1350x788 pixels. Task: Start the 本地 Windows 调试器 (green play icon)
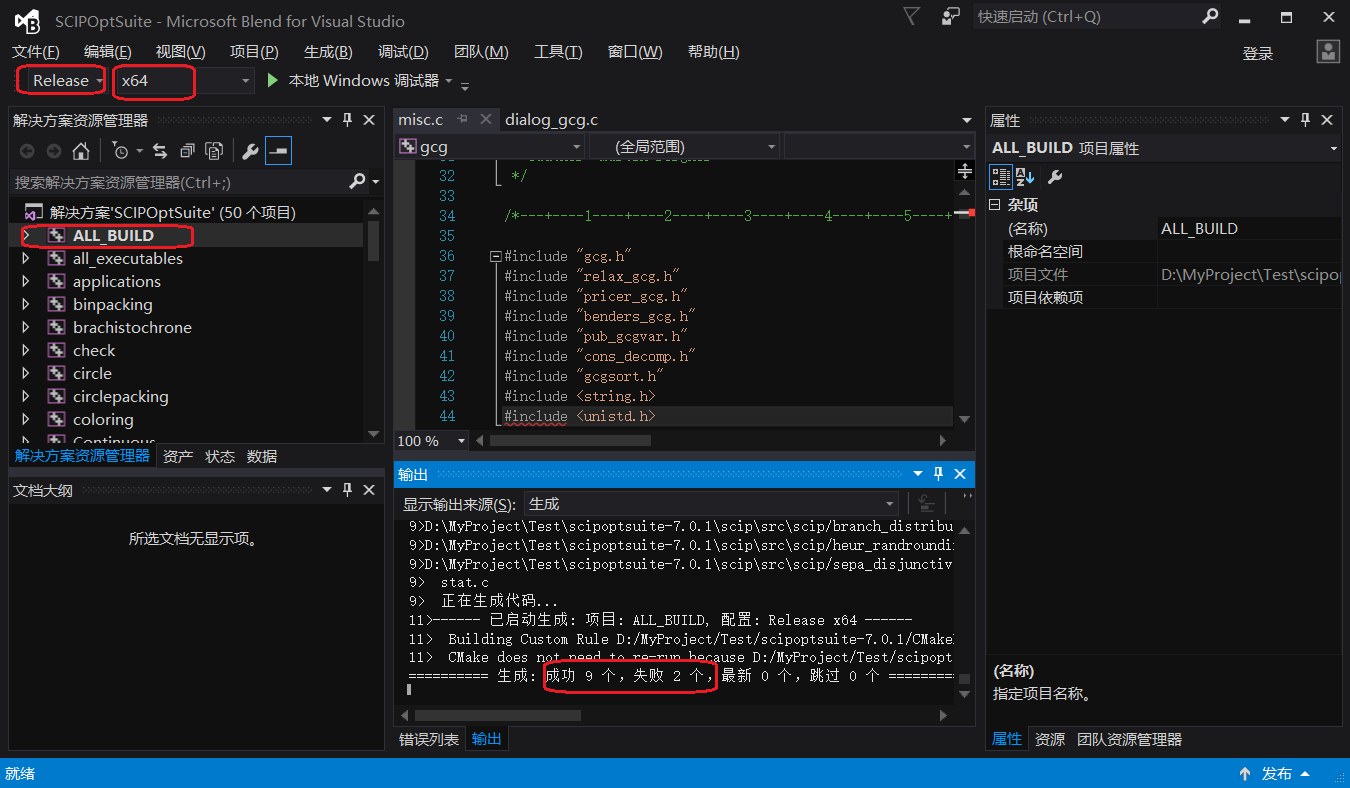pyautogui.click(x=272, y=81)
